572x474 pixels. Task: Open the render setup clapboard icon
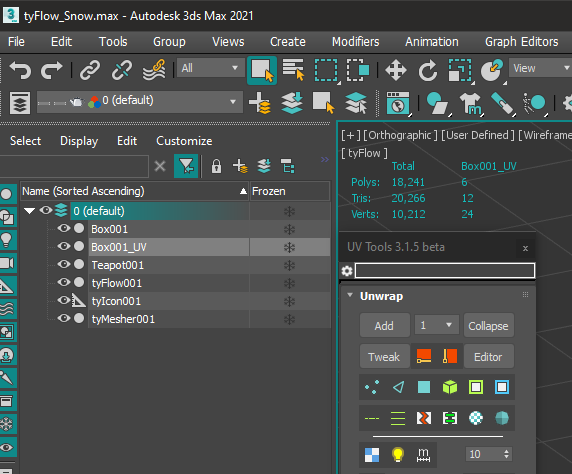pyautogui.click(x=398, y=104)
